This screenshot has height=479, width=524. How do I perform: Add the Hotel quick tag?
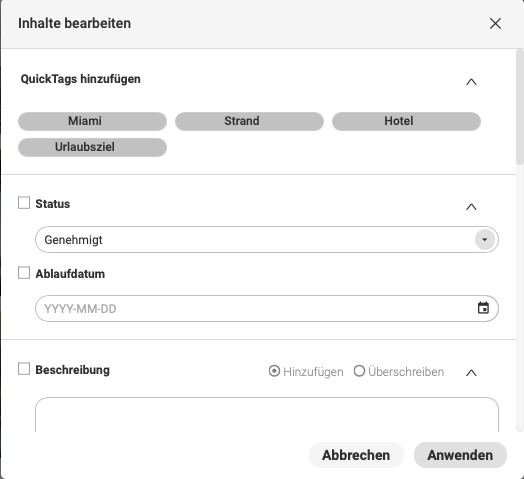(x=406, y=121)
